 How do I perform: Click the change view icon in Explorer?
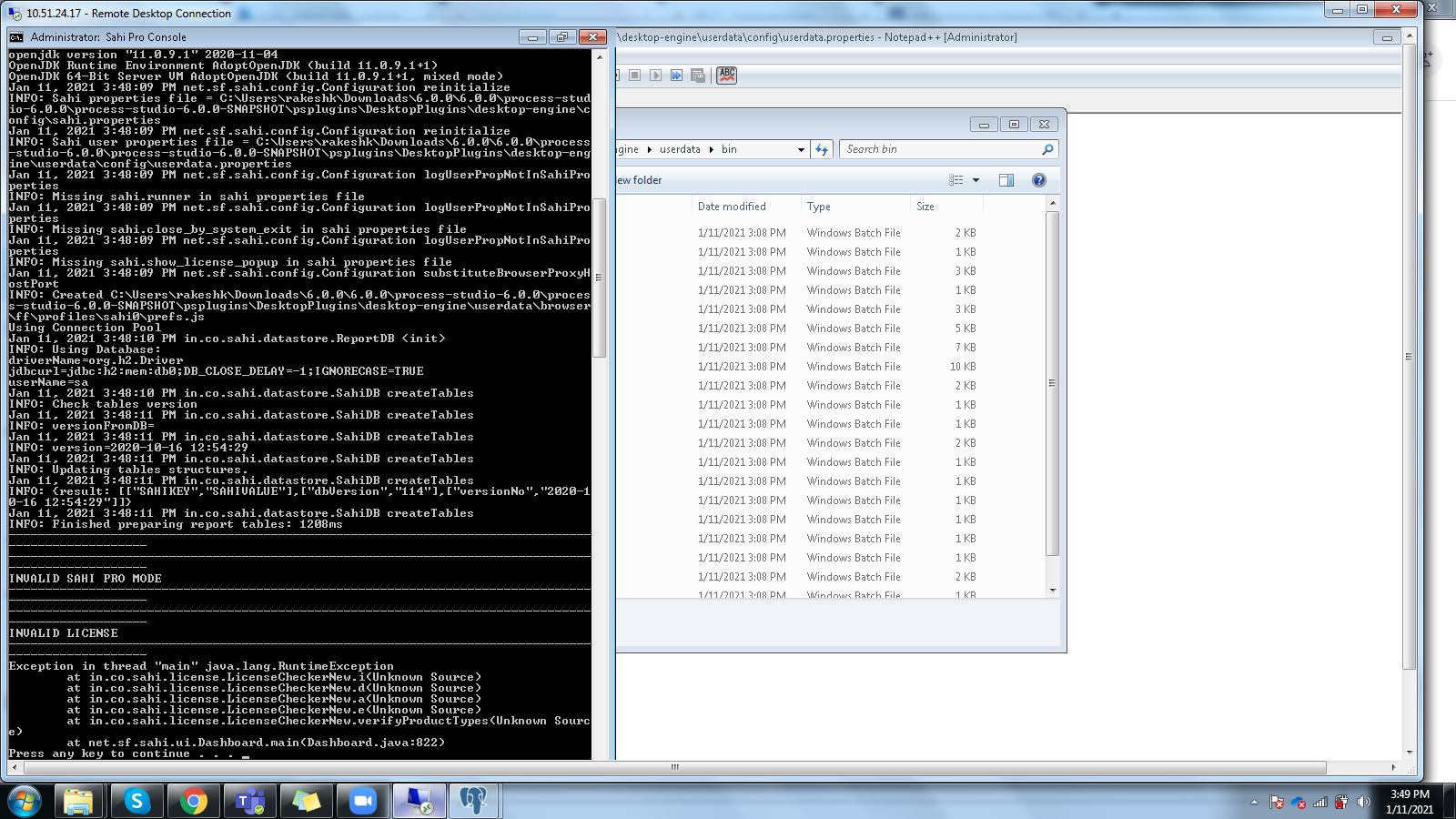(956, 180)
